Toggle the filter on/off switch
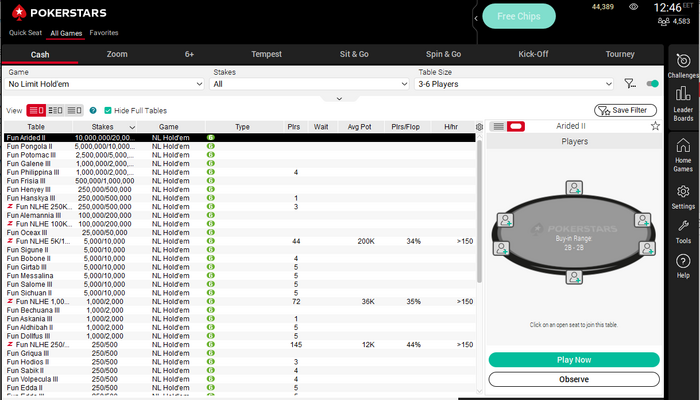The width and height of the screenshot is (700, 400). (652, 83)
